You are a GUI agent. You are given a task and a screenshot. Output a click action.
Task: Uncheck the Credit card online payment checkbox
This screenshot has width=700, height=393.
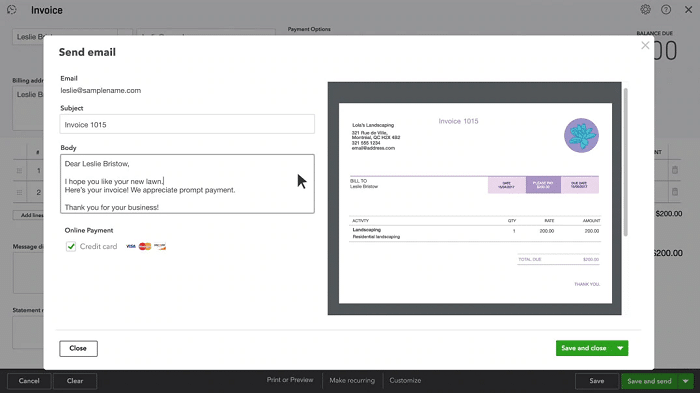click(x=71, y=247)
